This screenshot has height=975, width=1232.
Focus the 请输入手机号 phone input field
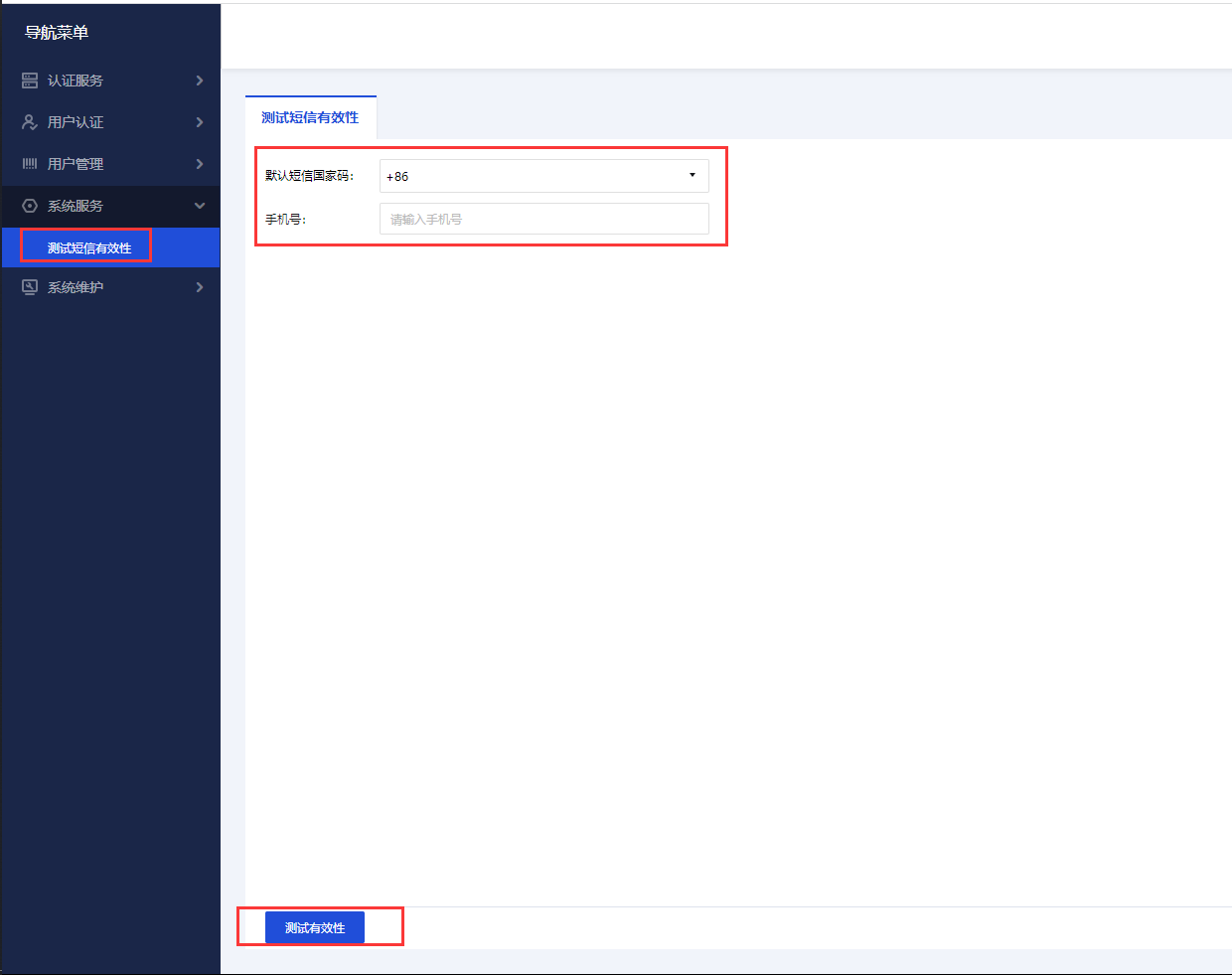(x=543, y=219)
